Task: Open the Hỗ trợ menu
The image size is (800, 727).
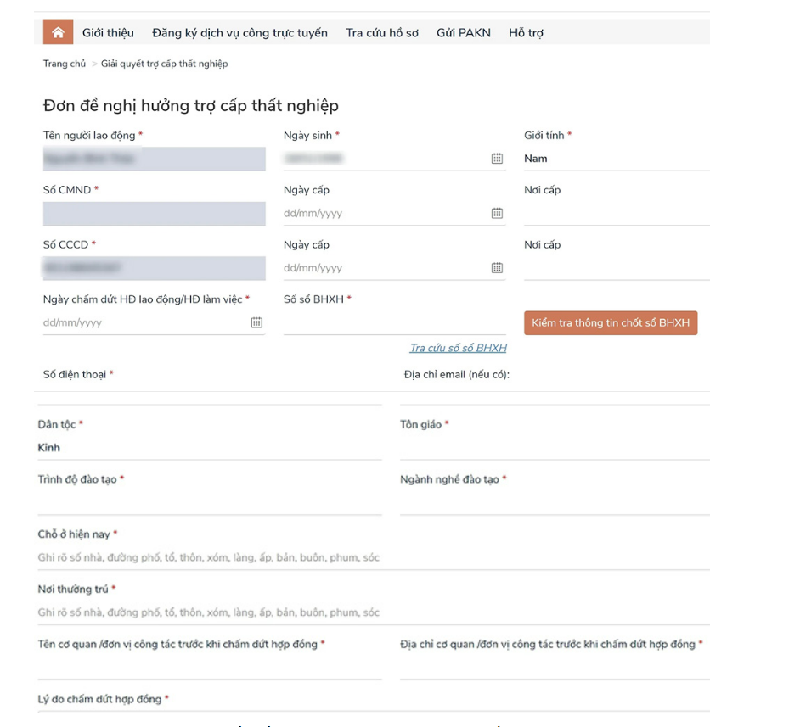Action: [526, 33]
